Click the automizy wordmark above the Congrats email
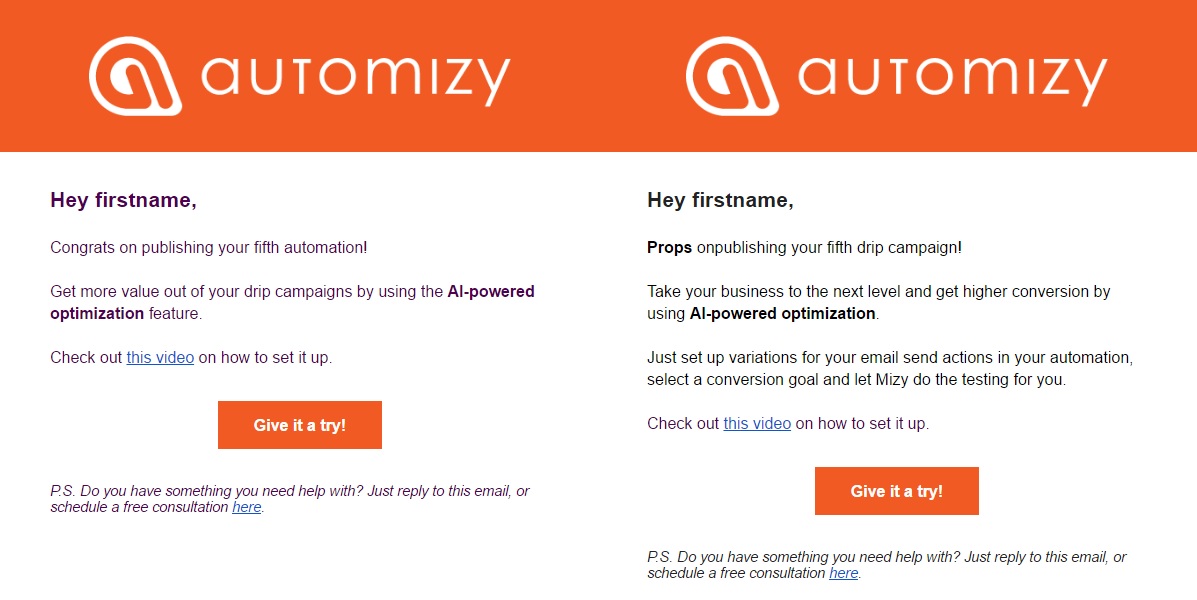This screenshot has height=600, width=1197. 355,79
